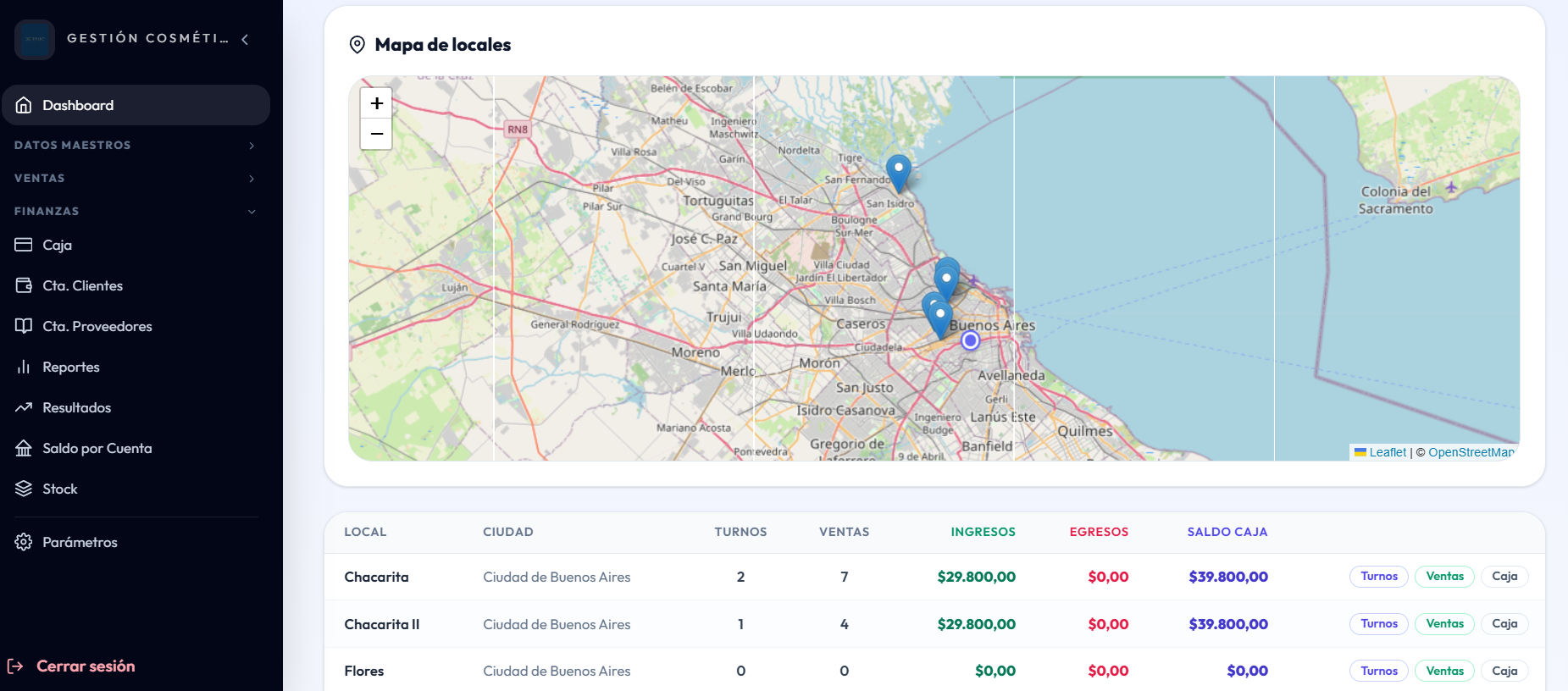The width and height of the screenshot is (1568, 691).
Task: Open Caja for the Chacarita II row
Action: pyautogui.click(x=1504, y=624)
